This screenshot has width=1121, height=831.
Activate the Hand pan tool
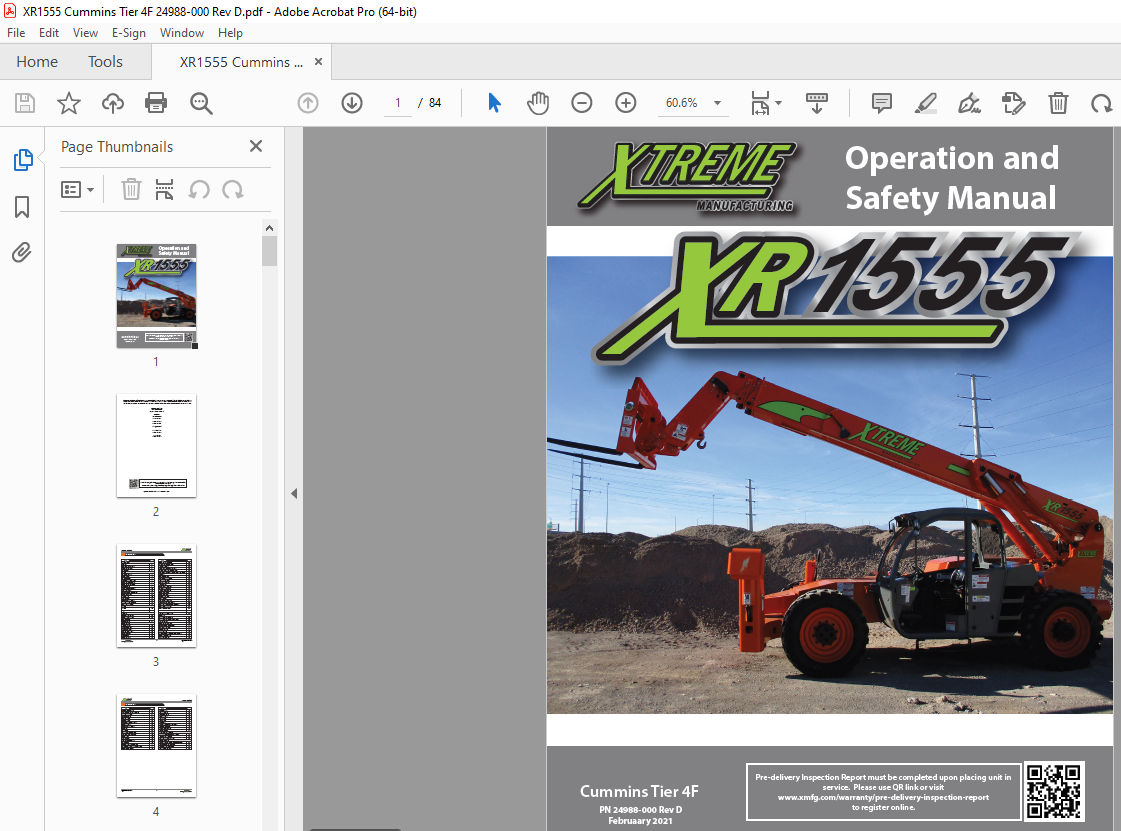[538, 103]
